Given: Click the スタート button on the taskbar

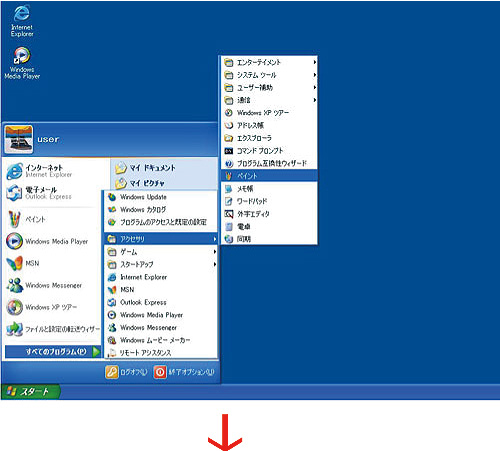Looking at the screenshot, I should pos(30,392).
